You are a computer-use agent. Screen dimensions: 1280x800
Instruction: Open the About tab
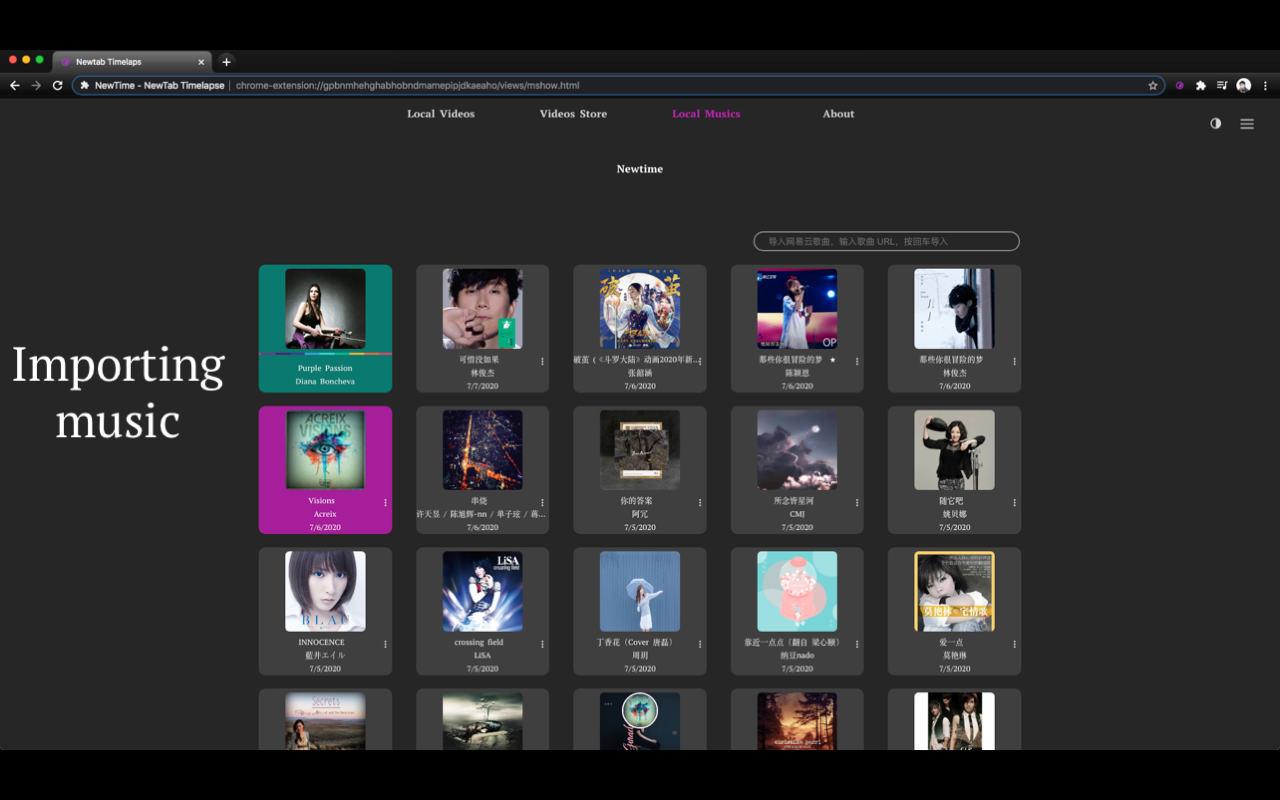pyautogui.click(x=838, y=113)
